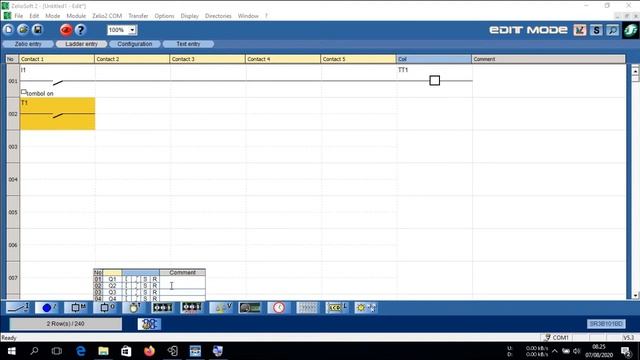Switch to Configuration tab
The image size is (640, 360).
coord(135,44)
